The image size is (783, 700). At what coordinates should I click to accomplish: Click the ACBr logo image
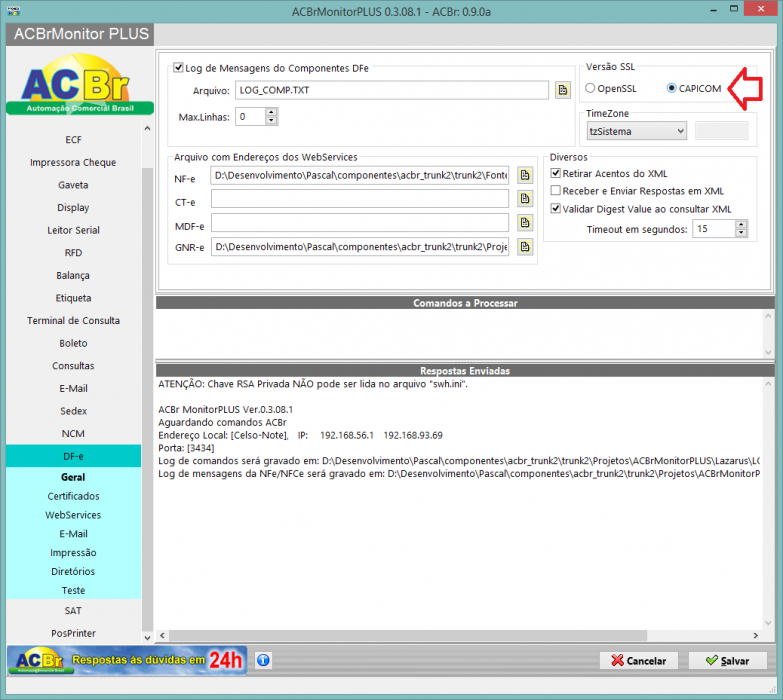pos(80,84)
